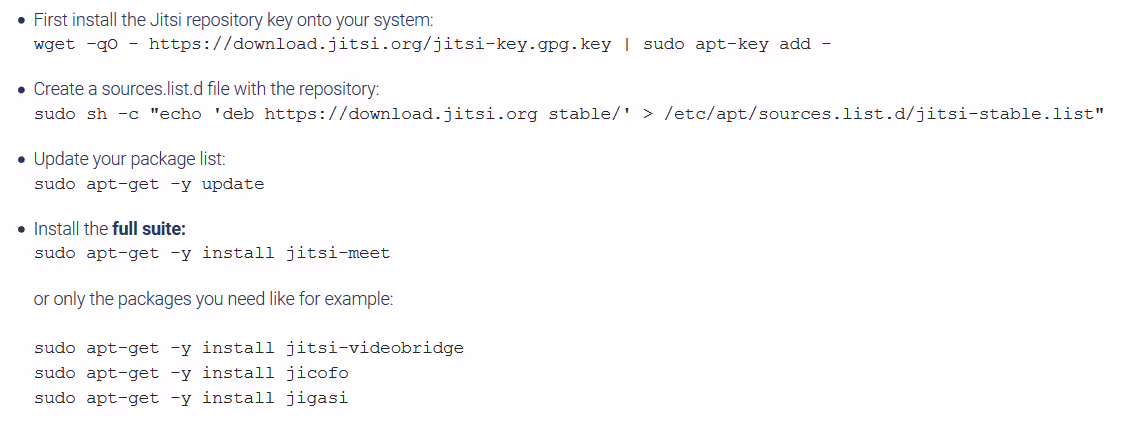Click the bullet before "Install the full suite"
The width and height of the screenshot is (1135, 433).
(21, 229)
